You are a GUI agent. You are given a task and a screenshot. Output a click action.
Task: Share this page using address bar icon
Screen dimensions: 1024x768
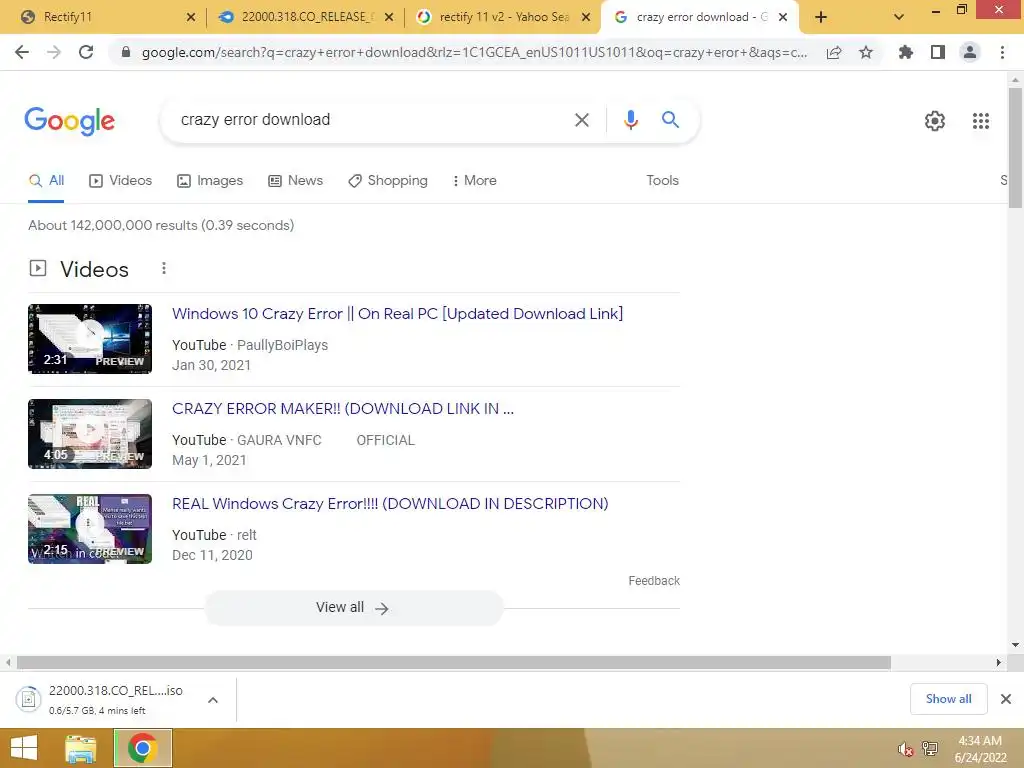[x=834, y=53]
